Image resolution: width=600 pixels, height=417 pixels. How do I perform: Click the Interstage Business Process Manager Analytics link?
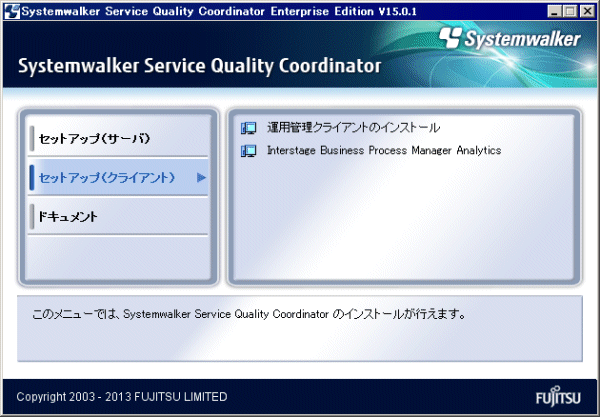pyautogui.click(x=384, y=150)
